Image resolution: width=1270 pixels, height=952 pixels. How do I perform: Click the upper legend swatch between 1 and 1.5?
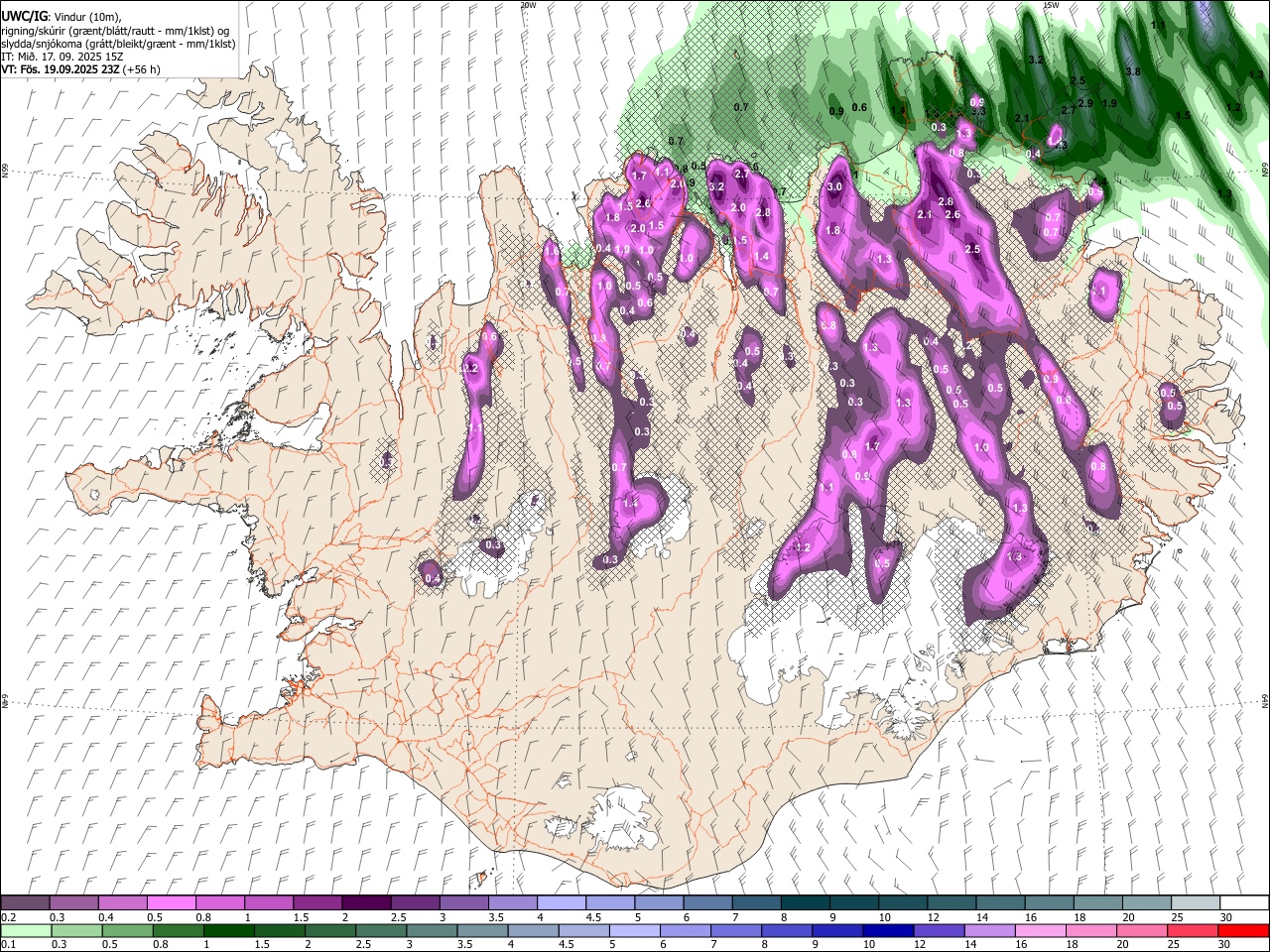[x=269, y=903]
